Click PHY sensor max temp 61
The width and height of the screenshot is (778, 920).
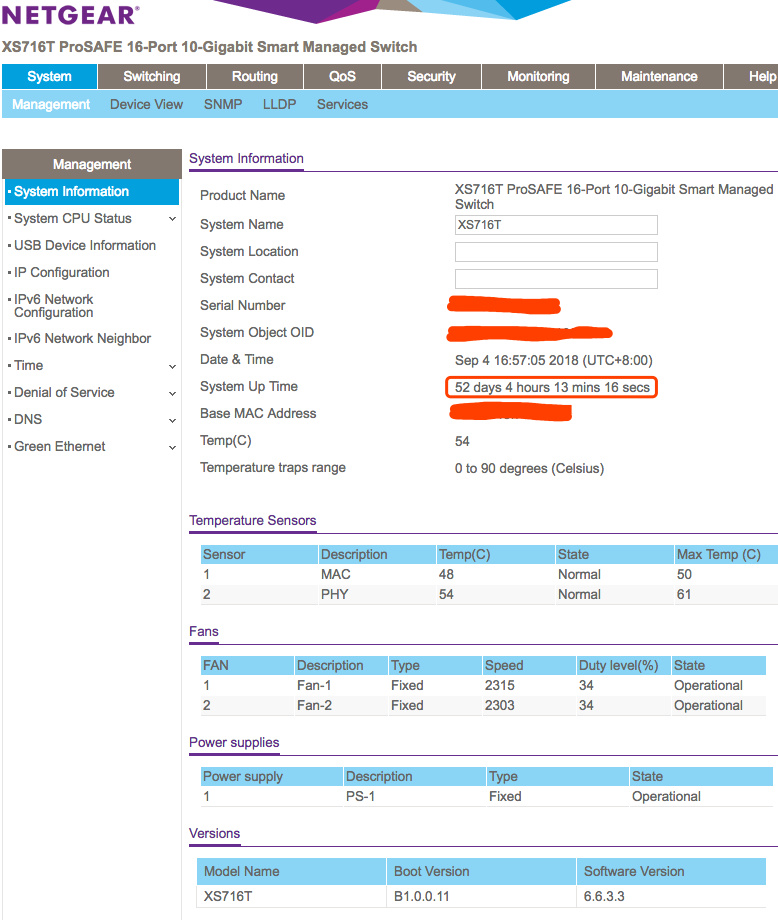(x=684, y=594)
